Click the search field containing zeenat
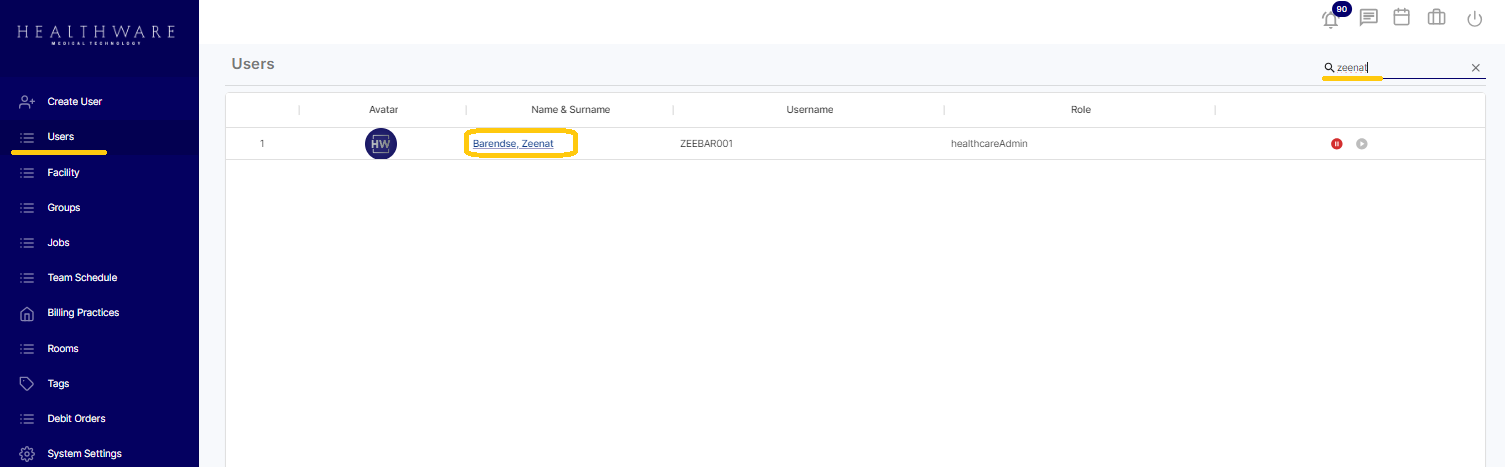This screenshot has height=467, width=1505. (1400, 68)
